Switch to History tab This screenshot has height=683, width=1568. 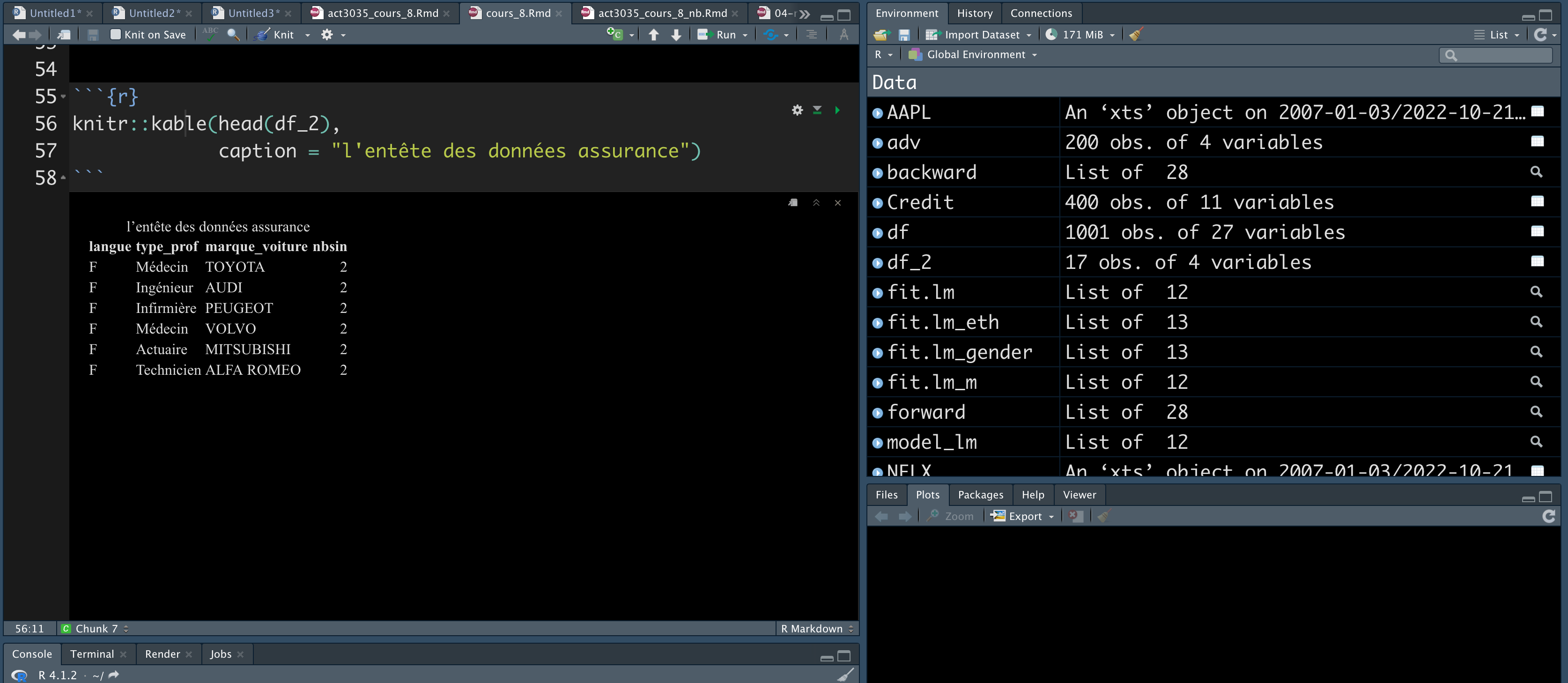974,13
